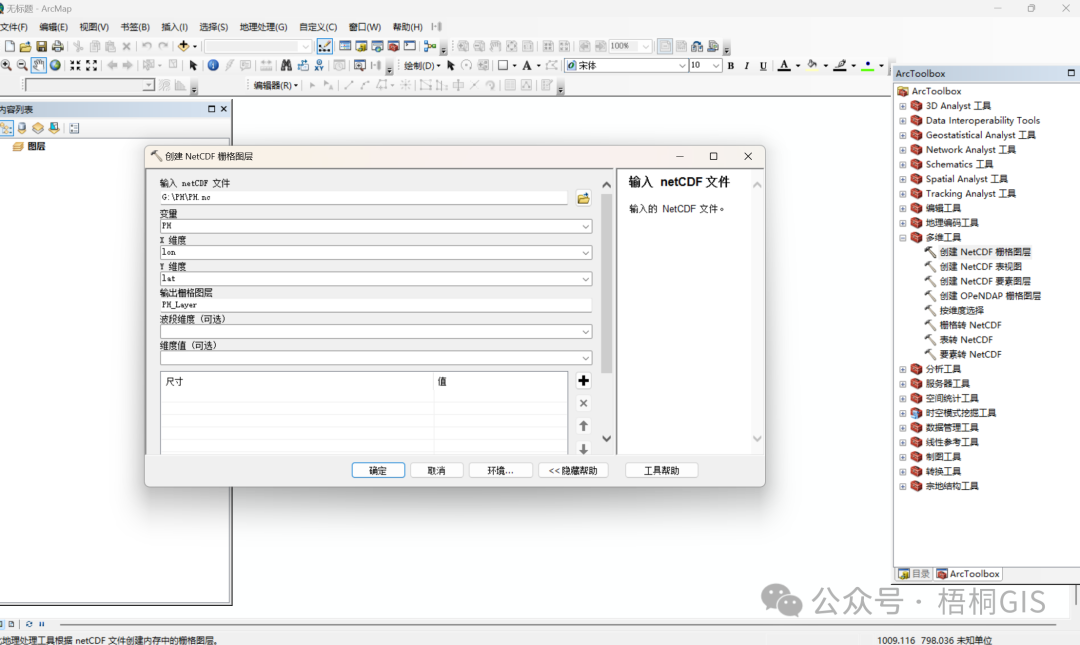Screen dimensions: 1080x645
Task: Save the map with the floppy icon
Action: [41, 46]
